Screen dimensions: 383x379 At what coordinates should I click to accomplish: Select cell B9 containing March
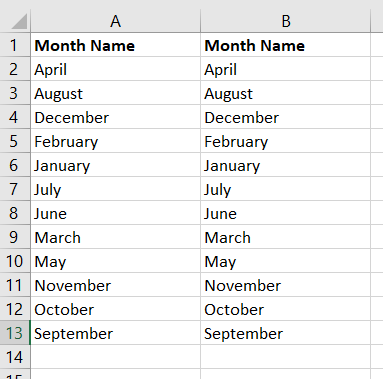(286, 237)
